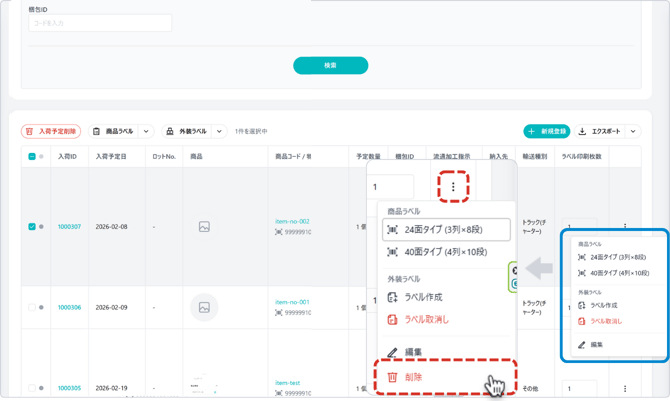Image resolution: width=670 pixels, height=401 pixels.
Task: Click the product image placeholder for row 1000306
Action: 204,307
